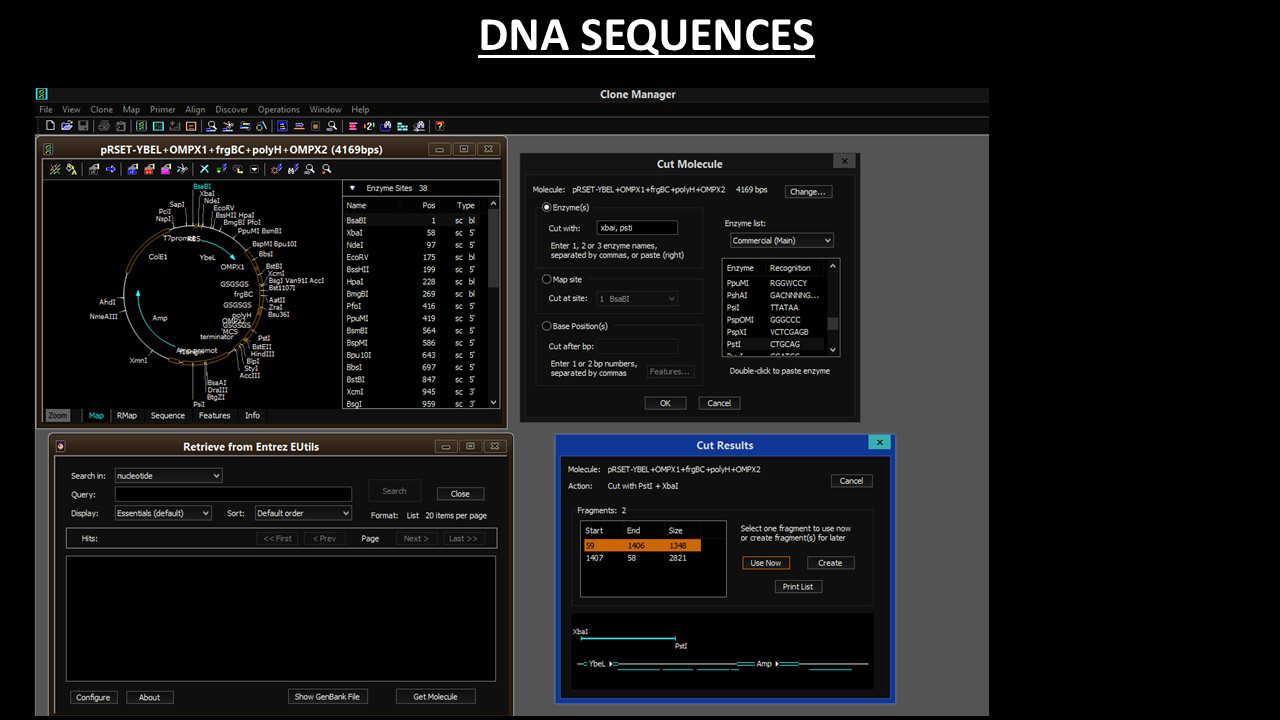The image size is (1280, 720).
Task: Open the Sort Default order dropdown
Action: coord(303,513)
